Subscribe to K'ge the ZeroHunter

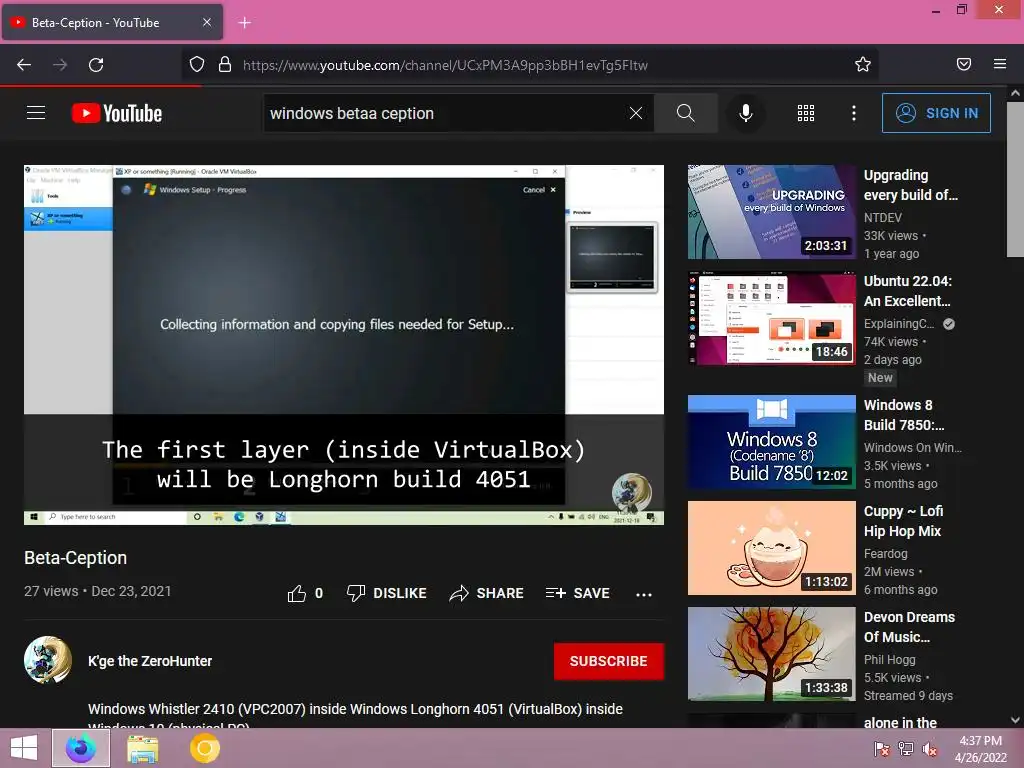(609, 662)
